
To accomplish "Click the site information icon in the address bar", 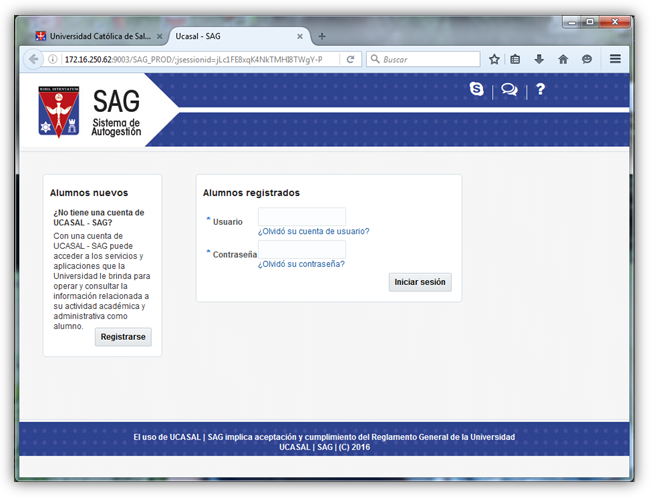I will [x=53, y=59].
